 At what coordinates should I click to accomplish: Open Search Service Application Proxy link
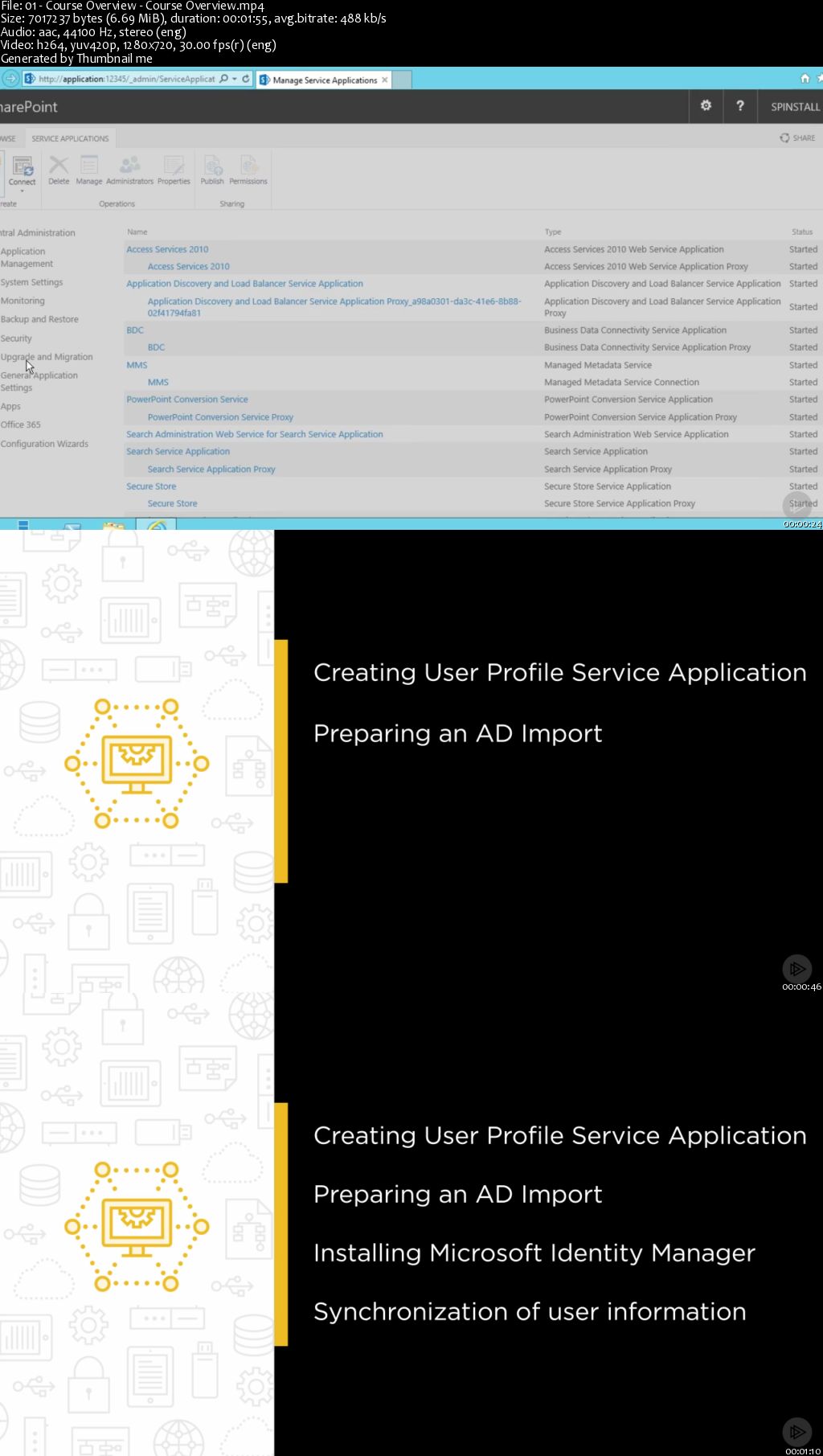click(x=211, y=470)
